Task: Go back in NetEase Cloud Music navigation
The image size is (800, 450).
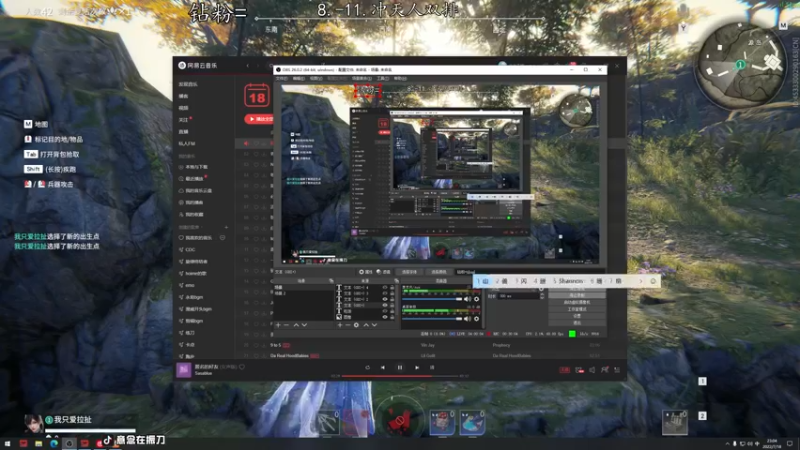Action: [248, 65]
